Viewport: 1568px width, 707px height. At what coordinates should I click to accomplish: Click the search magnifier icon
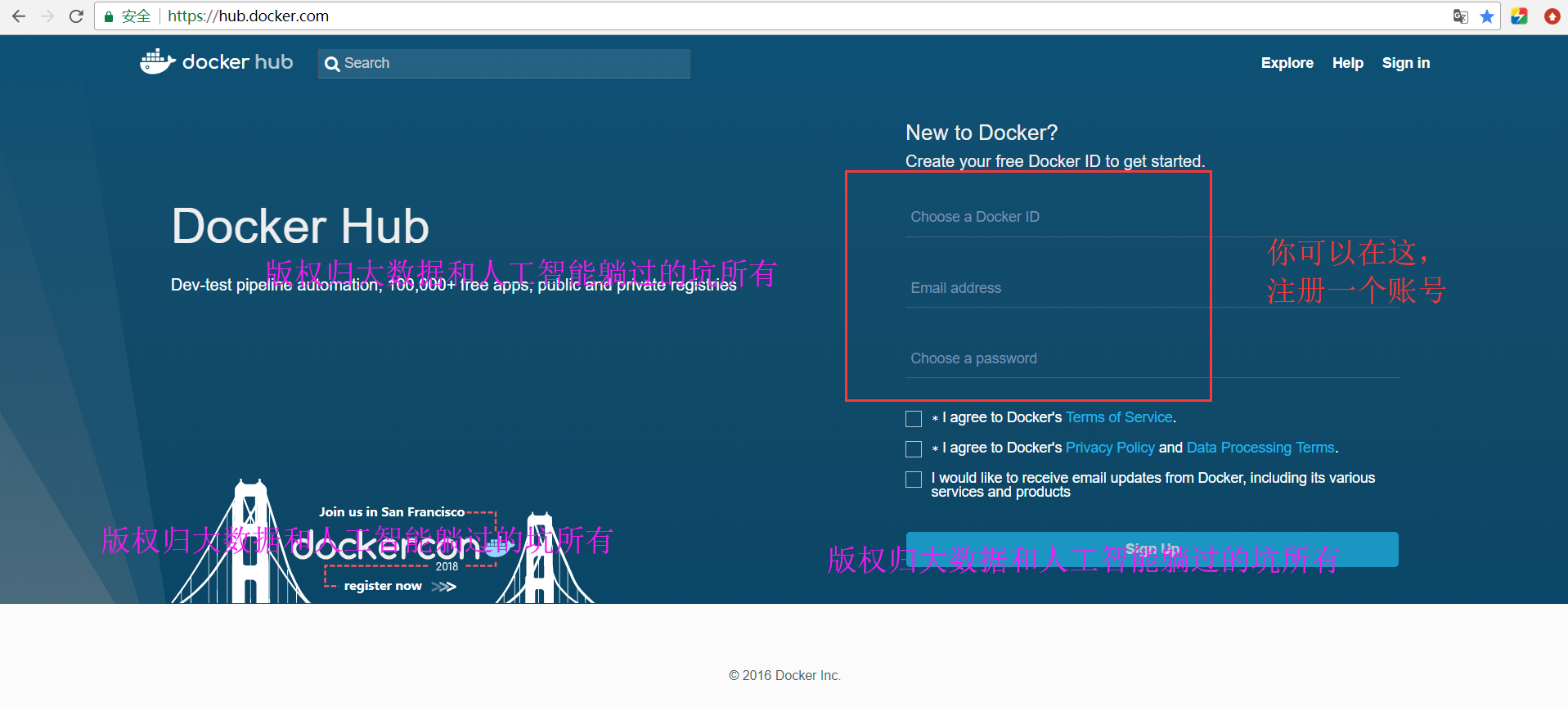(331, 64)
